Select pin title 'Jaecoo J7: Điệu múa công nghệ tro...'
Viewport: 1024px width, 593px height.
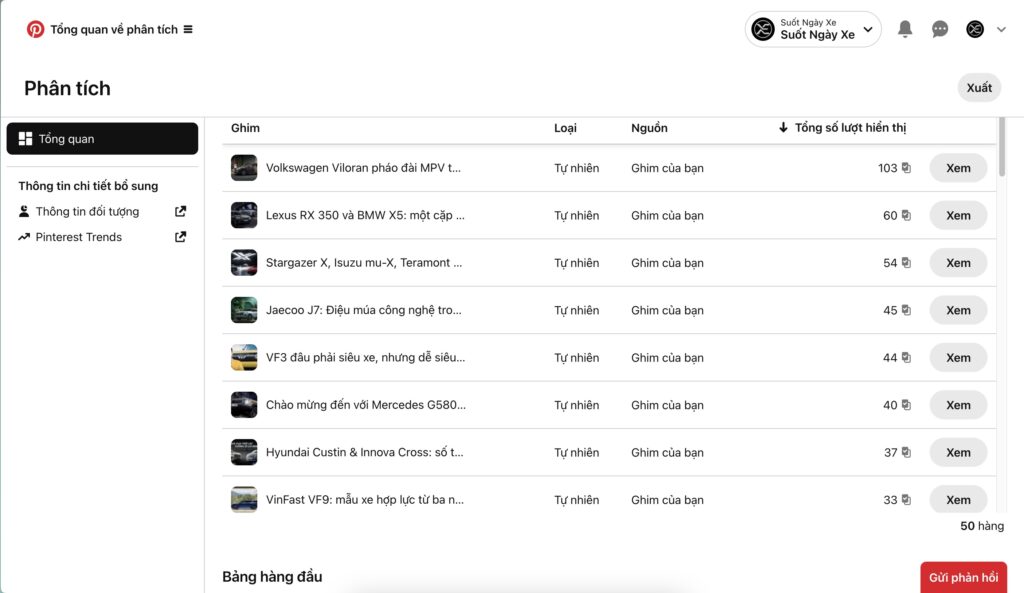pyautogui.click(x=364, y=310)
